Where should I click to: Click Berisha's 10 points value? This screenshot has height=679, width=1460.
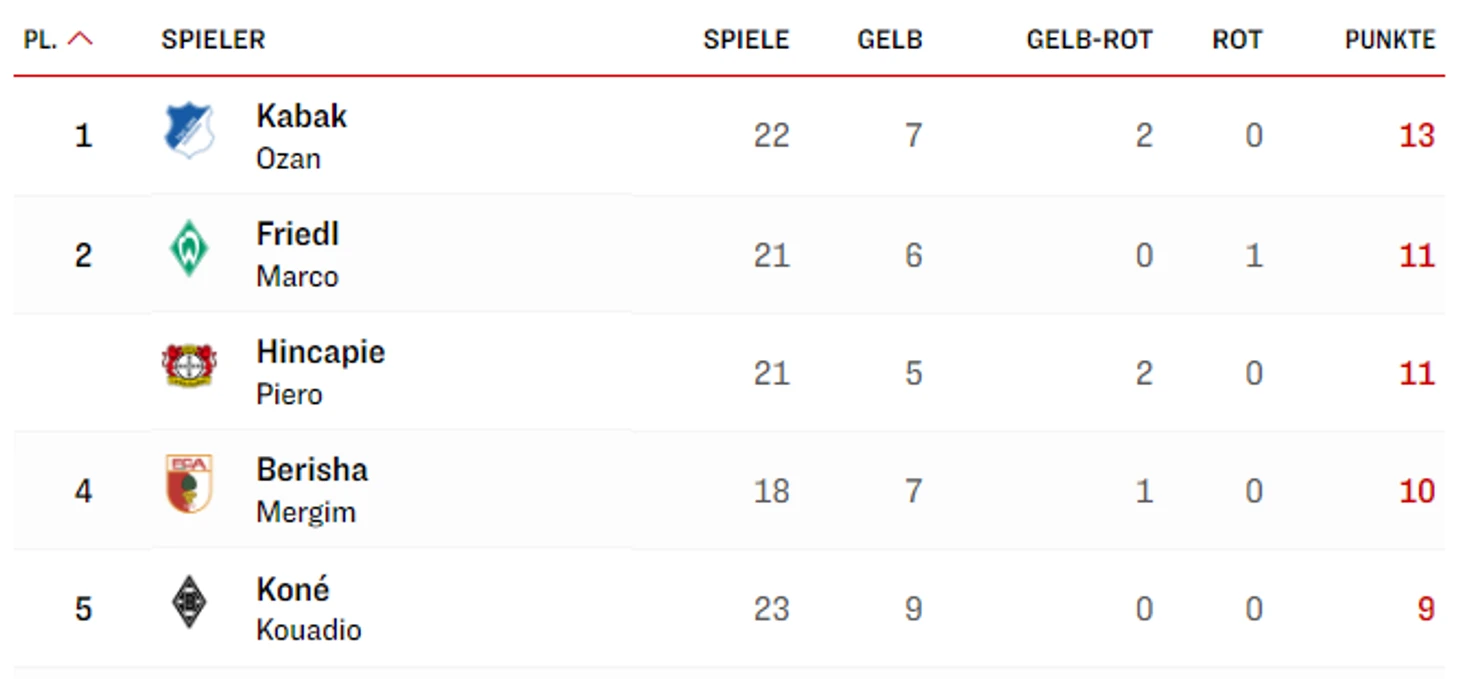coord(1417,490)
